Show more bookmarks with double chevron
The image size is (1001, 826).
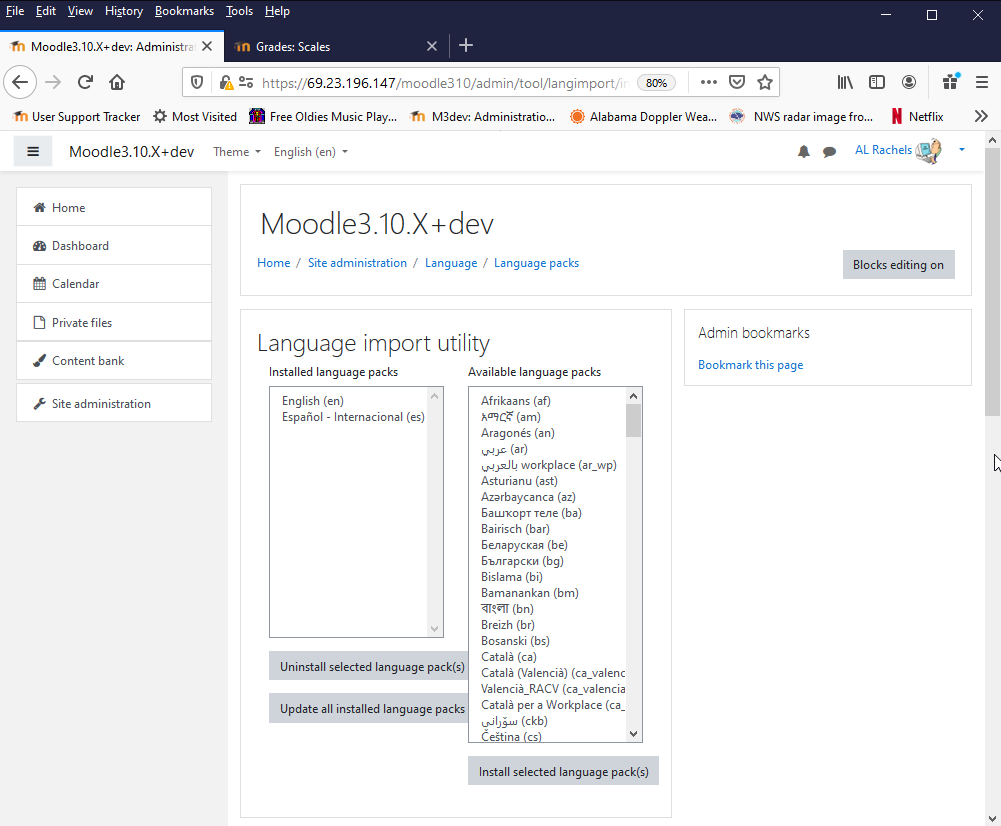[x=981, y=116]
